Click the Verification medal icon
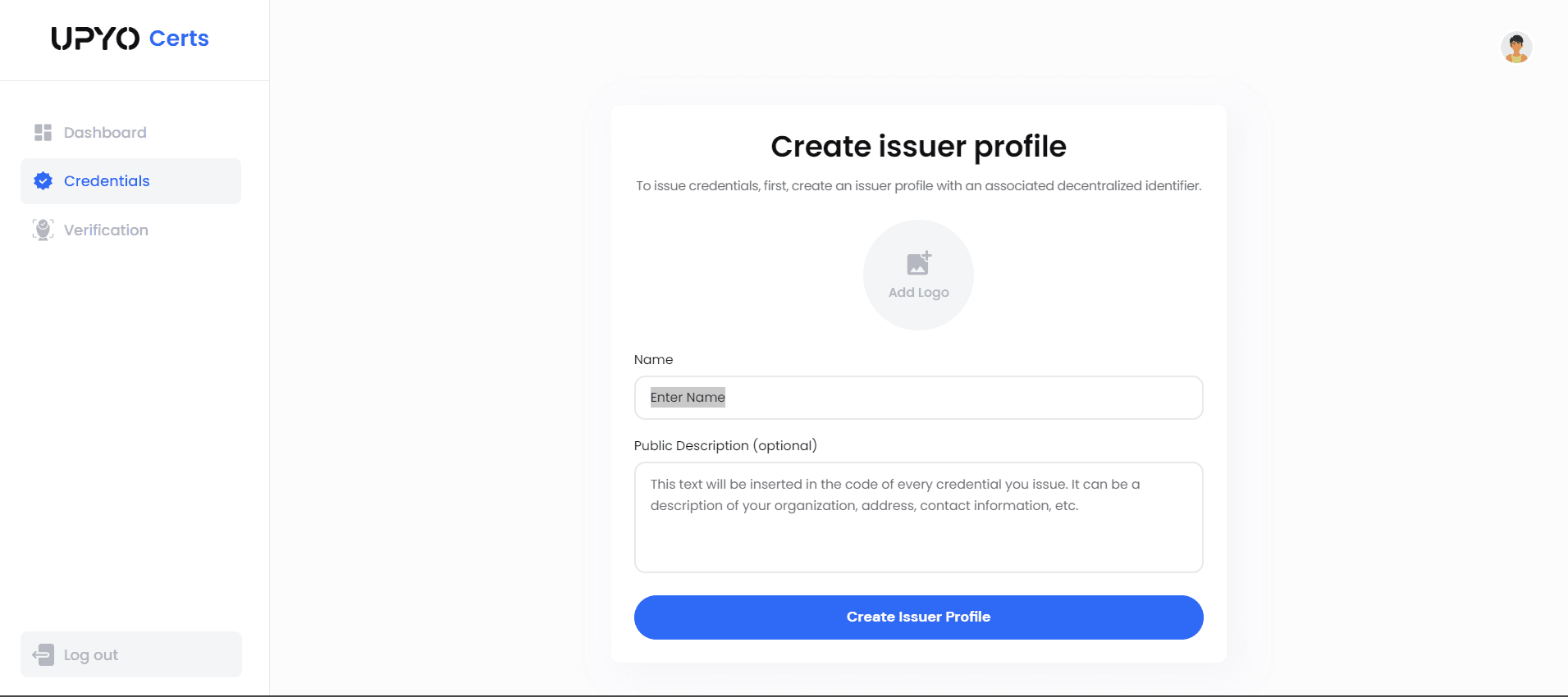Image resolution: width=1568 pixels, height=697 pixels. click(43, 230)
